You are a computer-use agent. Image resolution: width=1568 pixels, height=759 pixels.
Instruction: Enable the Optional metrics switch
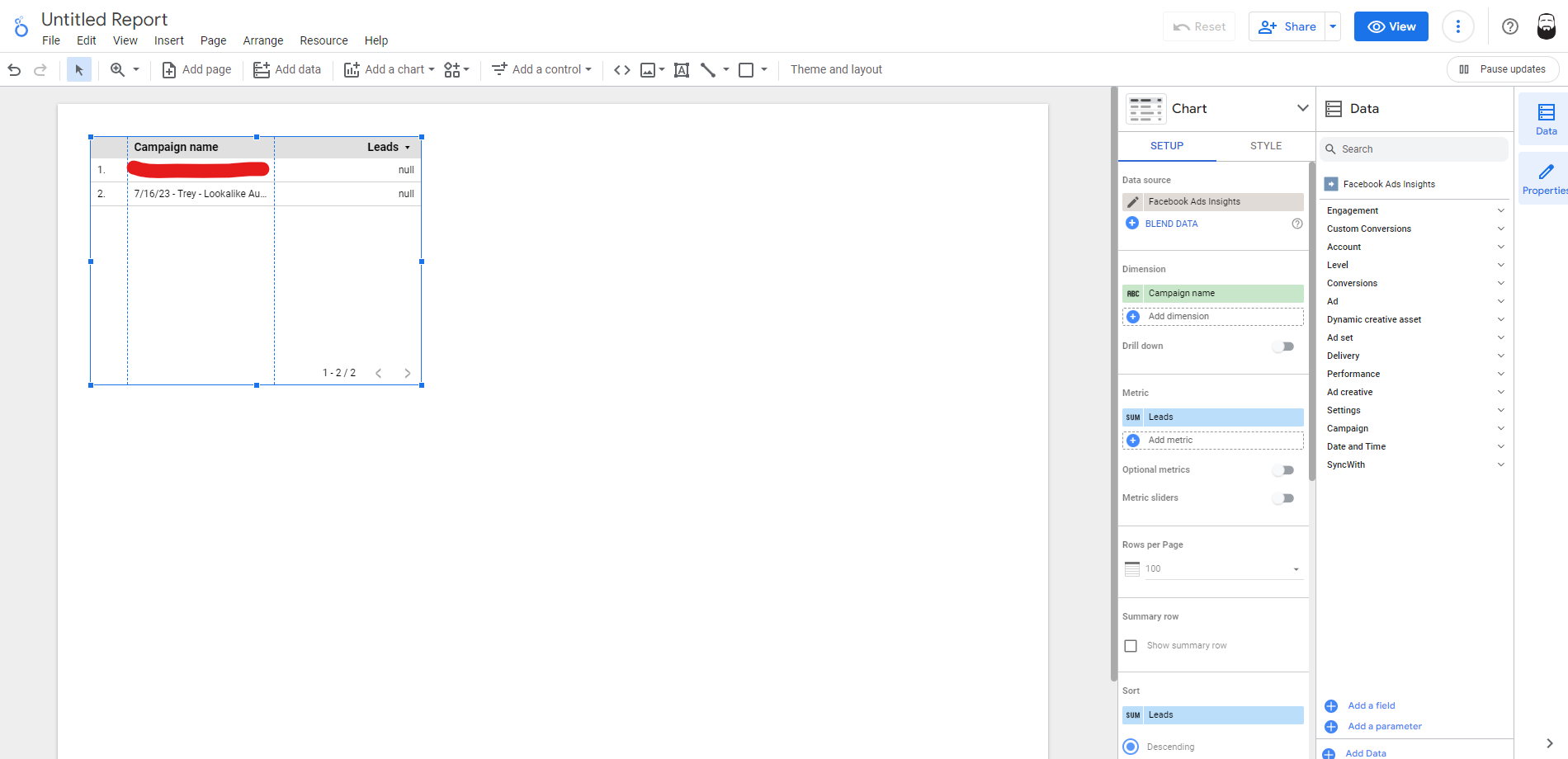tap(1283, 470)
